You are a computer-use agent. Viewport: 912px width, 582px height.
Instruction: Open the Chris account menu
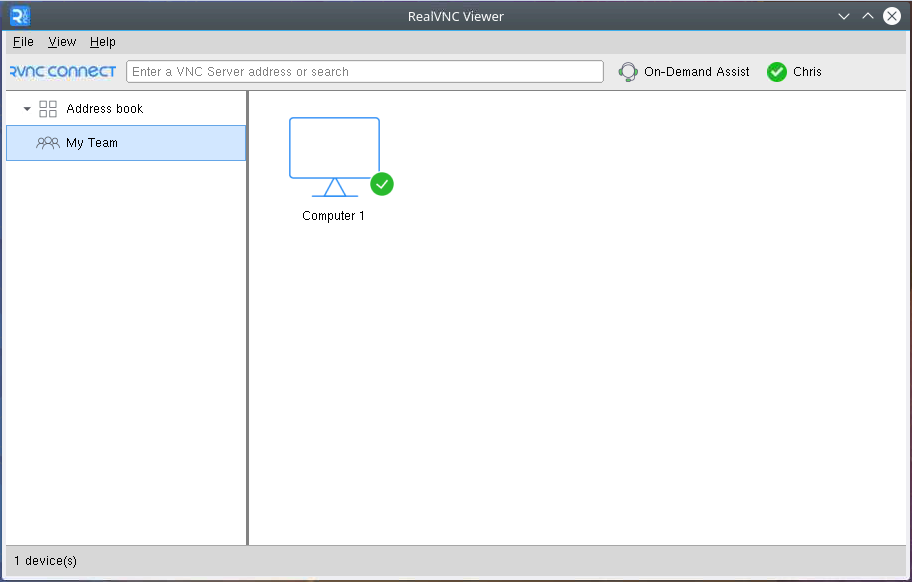tap(795, 72)
